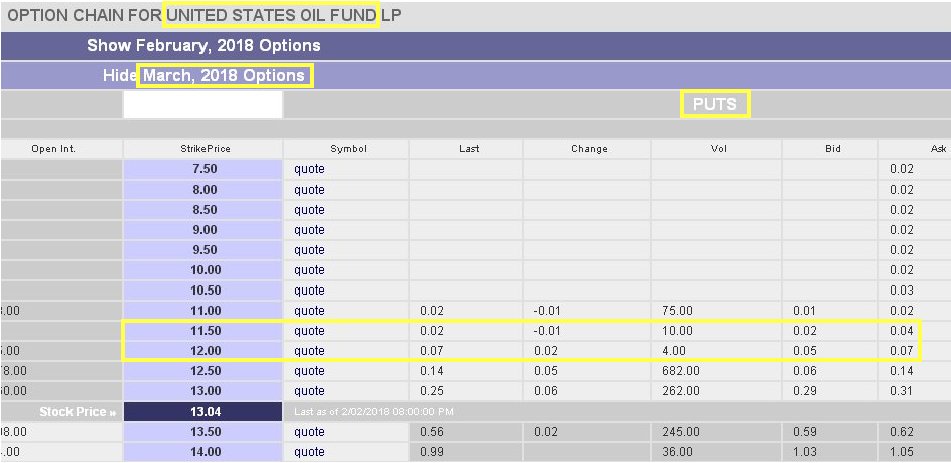Select the 14.00 strike price cell
Viewport: 951px width, 463px height.
[203, 452]
